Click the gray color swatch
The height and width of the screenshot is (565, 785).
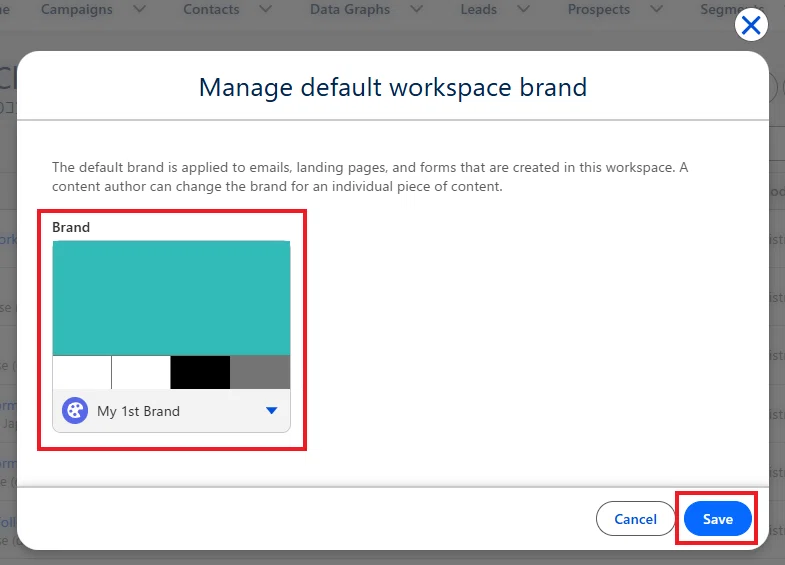pos(260,372)
